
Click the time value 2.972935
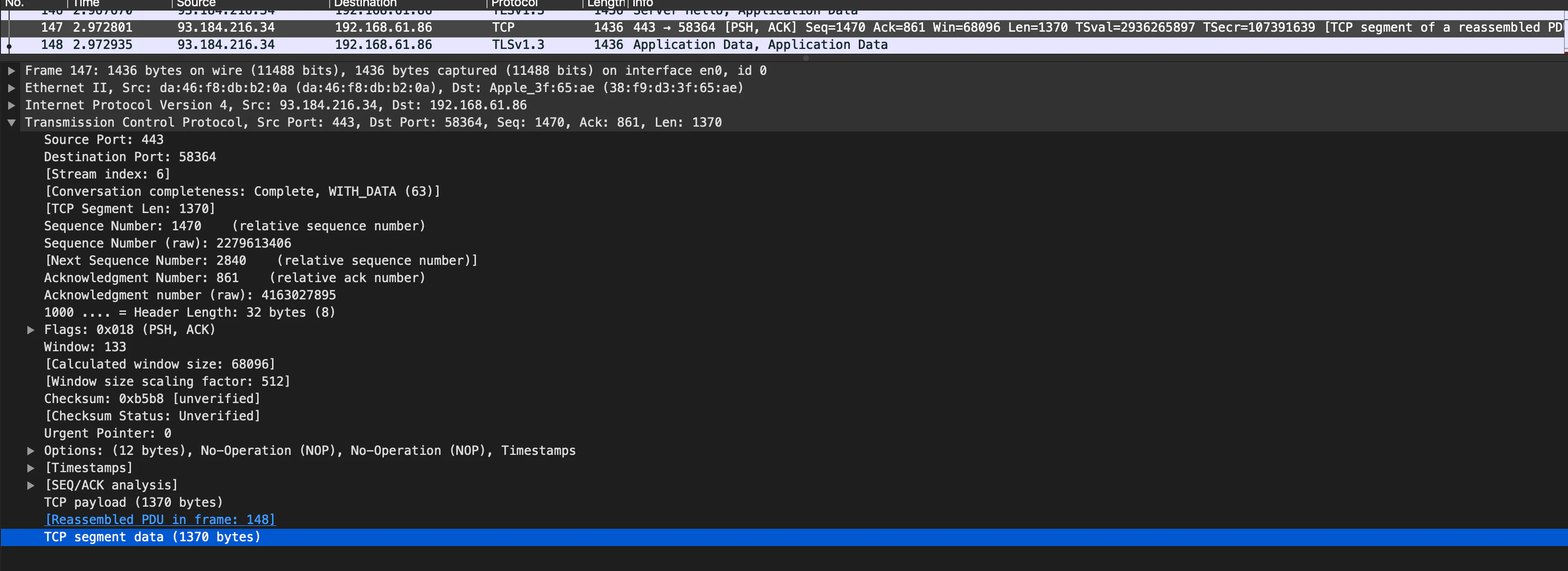(102, 45)
